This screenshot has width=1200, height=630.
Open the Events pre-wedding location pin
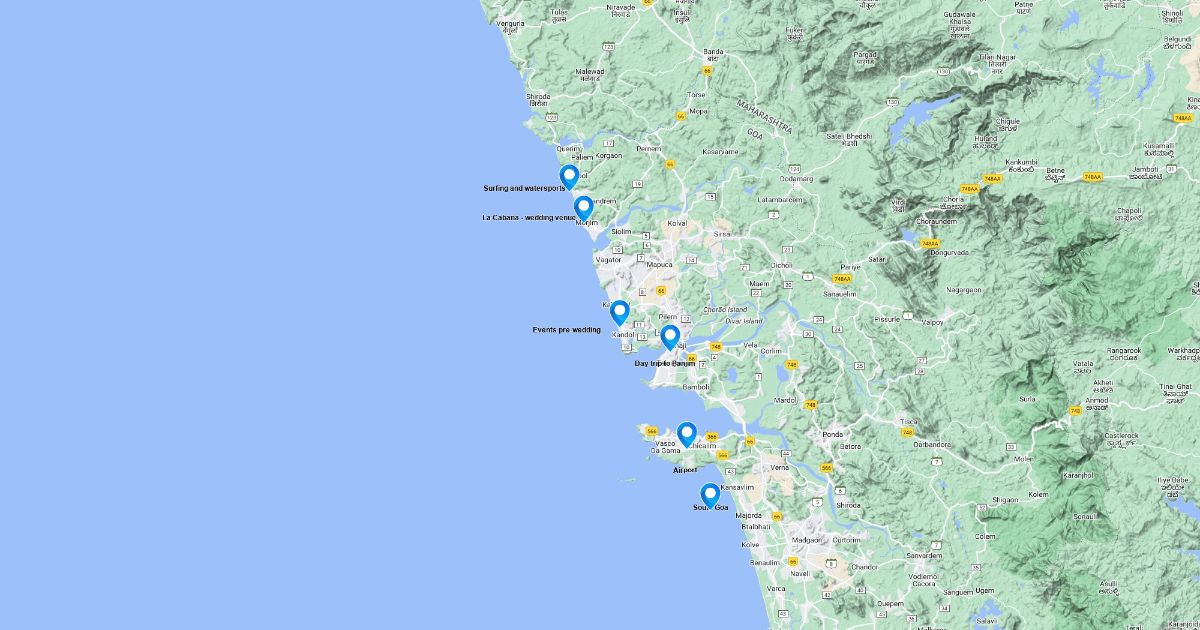click(619, 312)
